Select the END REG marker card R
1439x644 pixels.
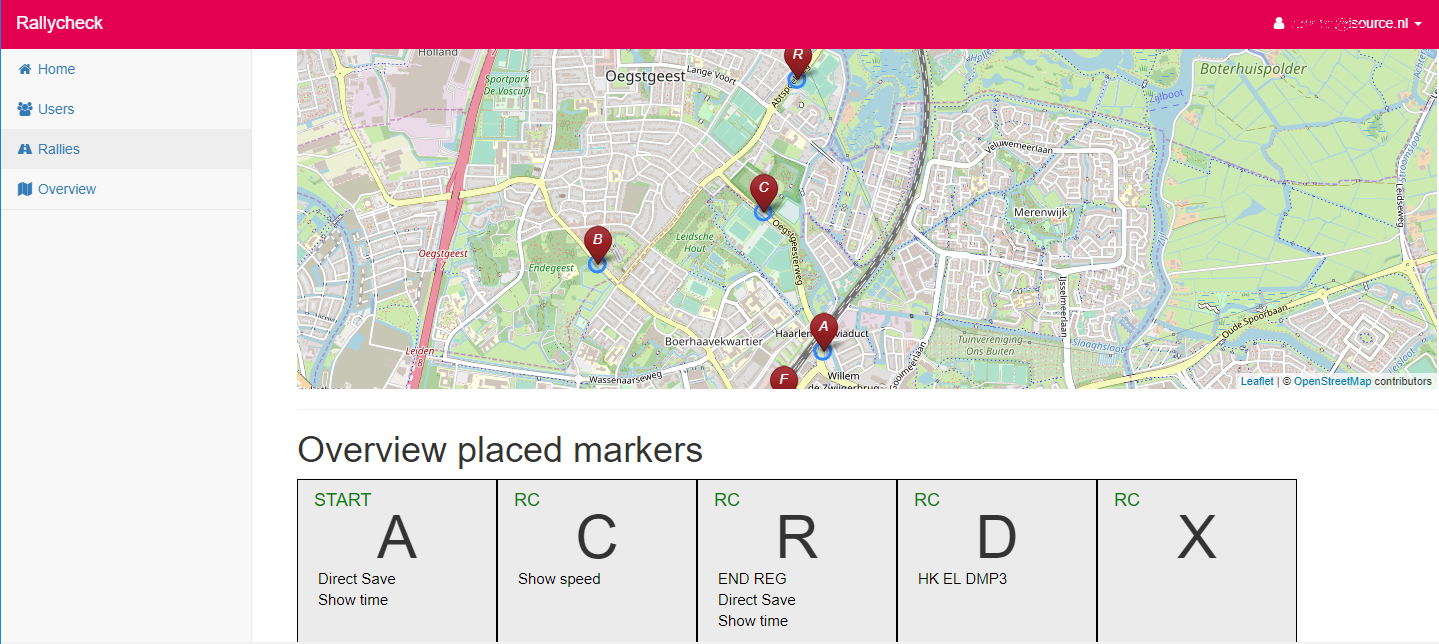[797, 560]
